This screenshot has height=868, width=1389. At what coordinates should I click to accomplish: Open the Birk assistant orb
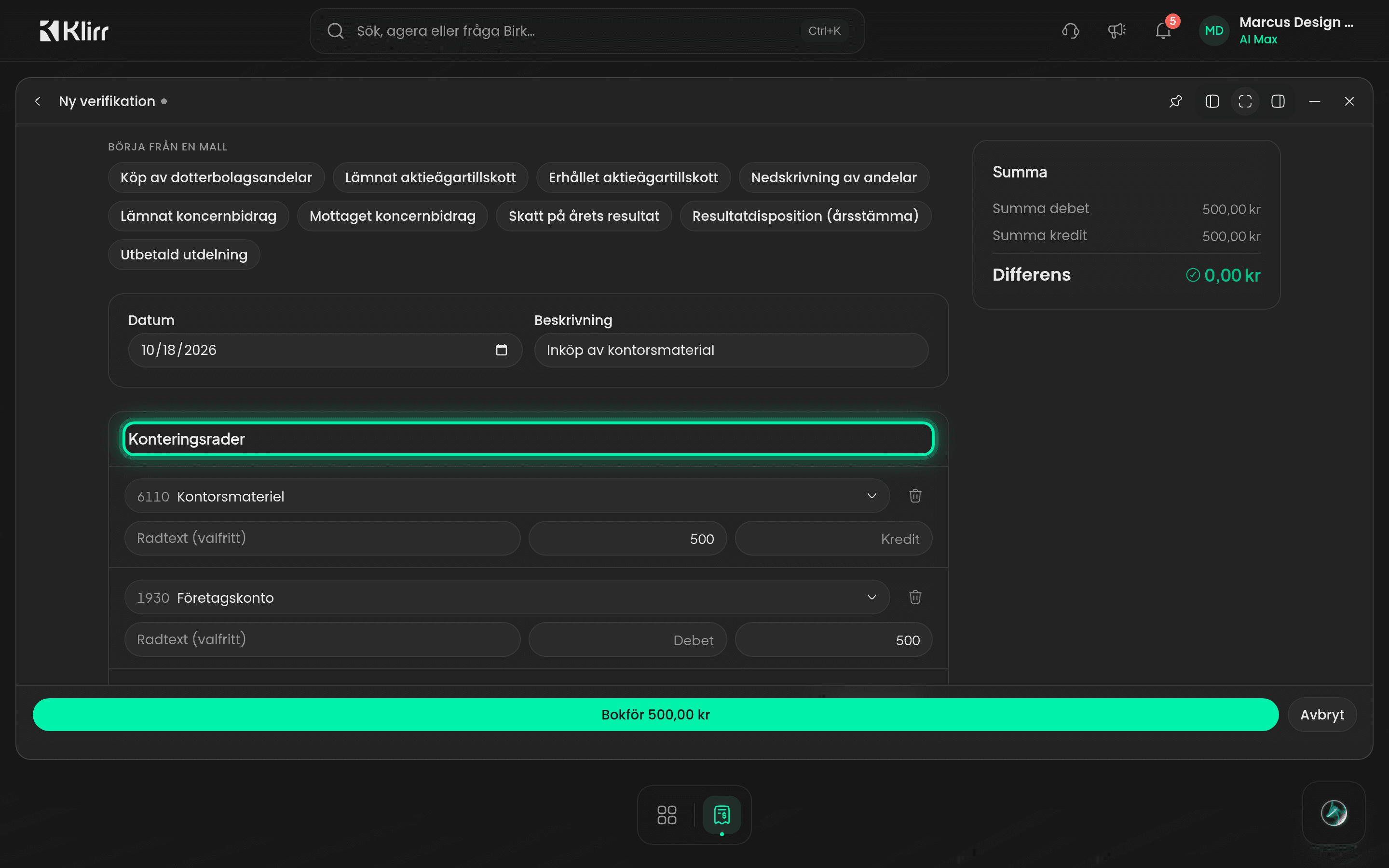(1334, 813)
